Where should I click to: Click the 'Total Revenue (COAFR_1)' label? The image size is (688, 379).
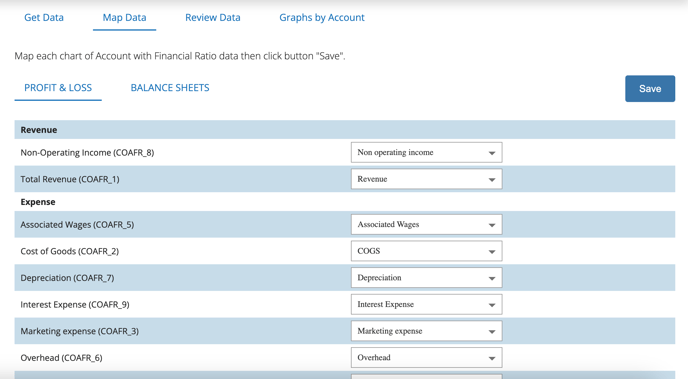coord(70,179)
